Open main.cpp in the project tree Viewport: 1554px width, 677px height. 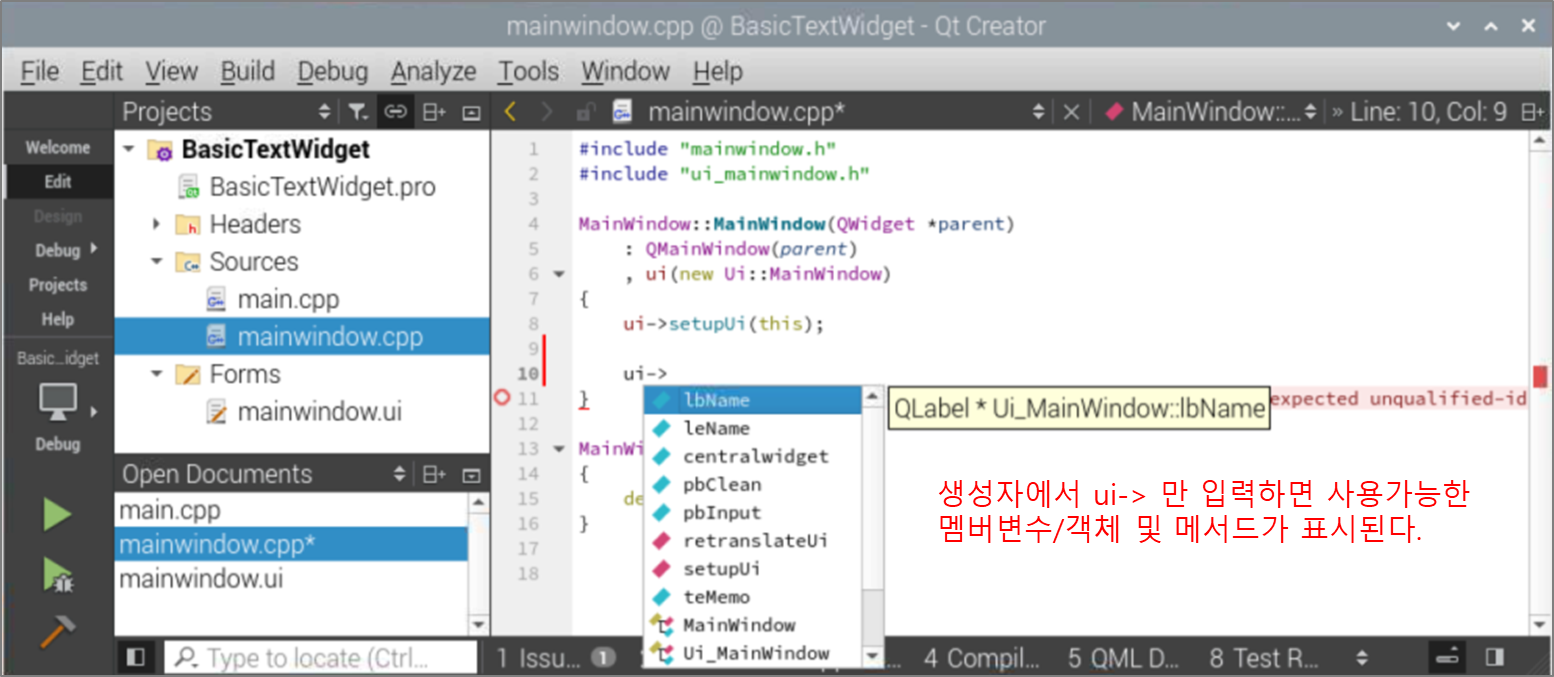(x=288, y=299)
